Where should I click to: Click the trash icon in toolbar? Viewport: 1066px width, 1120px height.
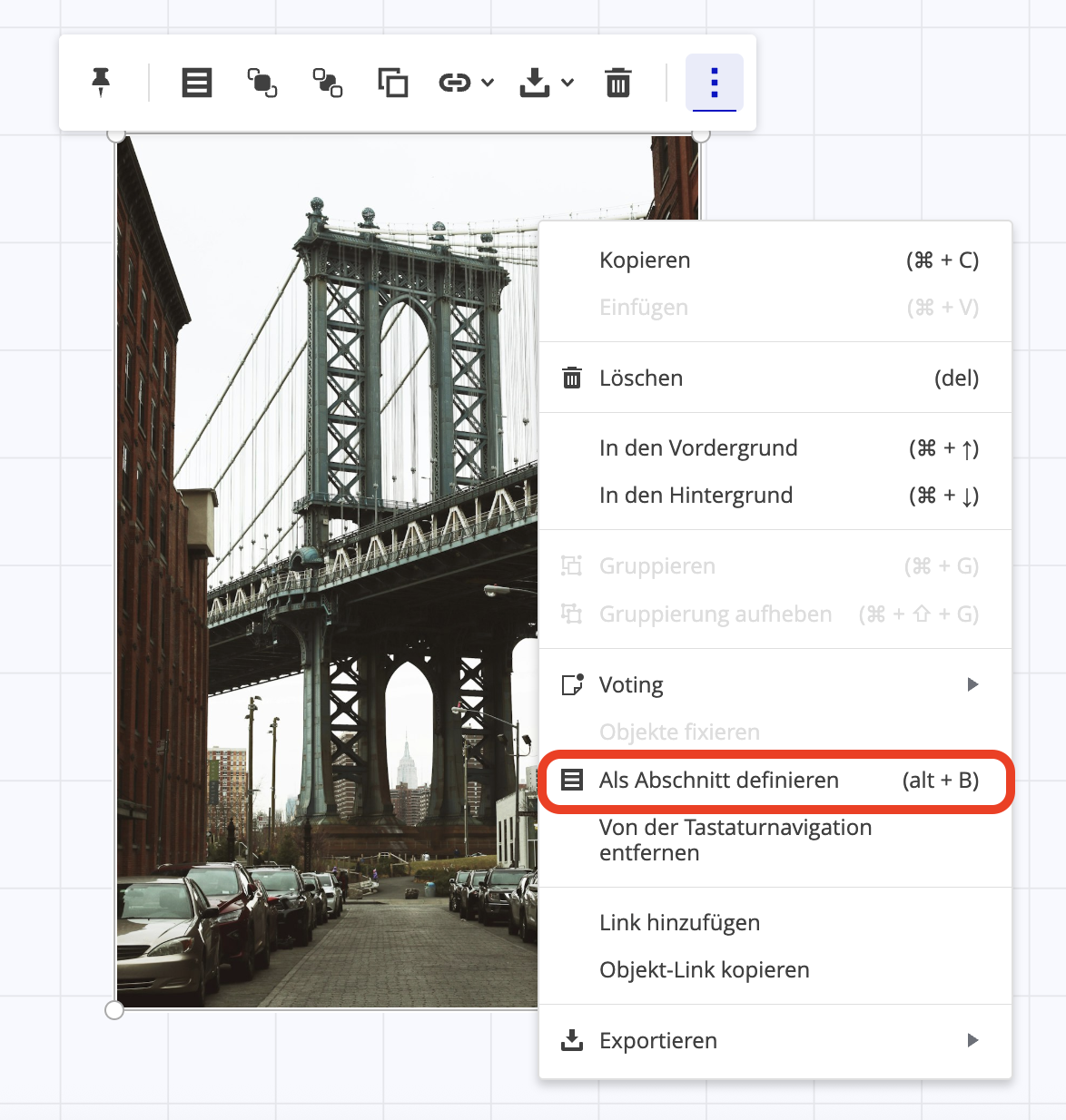pos(618,83)
